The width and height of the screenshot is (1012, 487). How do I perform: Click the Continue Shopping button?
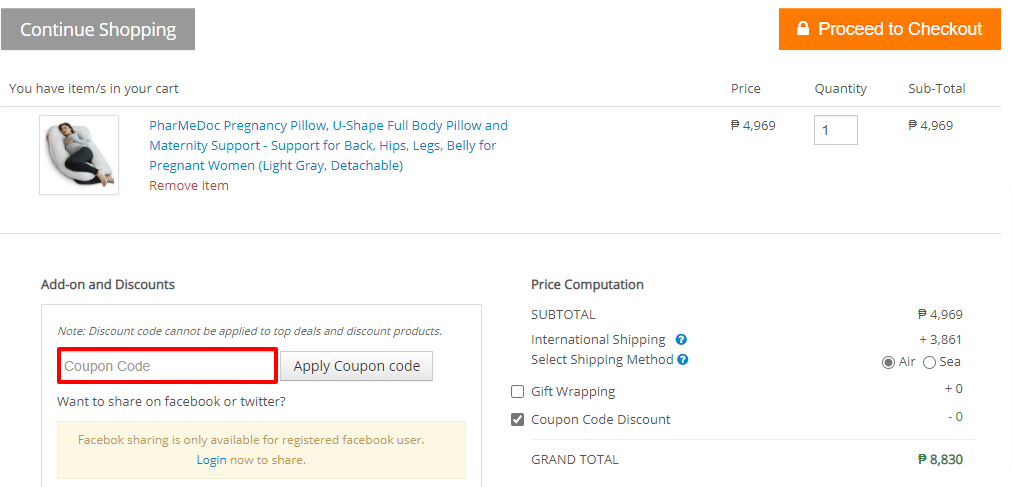coord(98,29)
